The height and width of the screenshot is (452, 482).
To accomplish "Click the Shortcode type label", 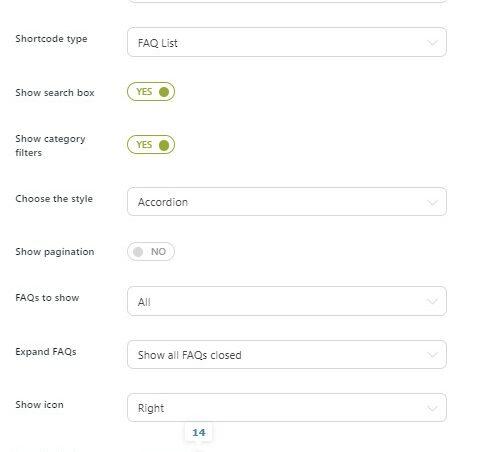I will pos(51,39).
